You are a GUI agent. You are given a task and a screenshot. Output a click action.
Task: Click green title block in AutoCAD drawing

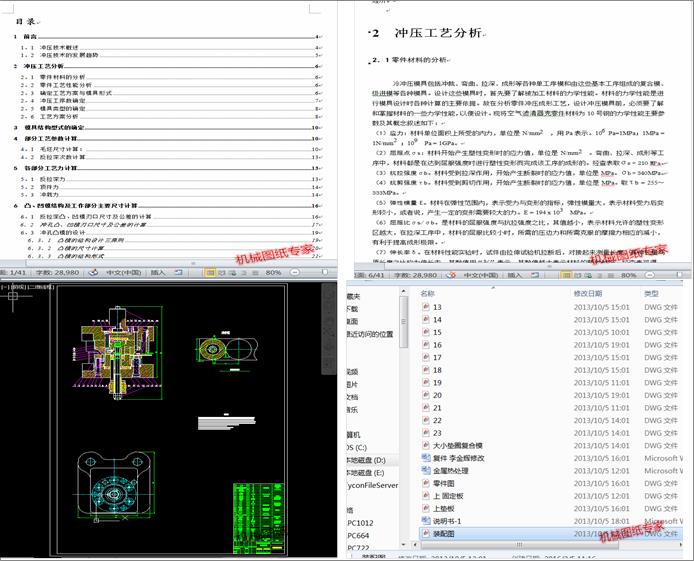(258, 518)
